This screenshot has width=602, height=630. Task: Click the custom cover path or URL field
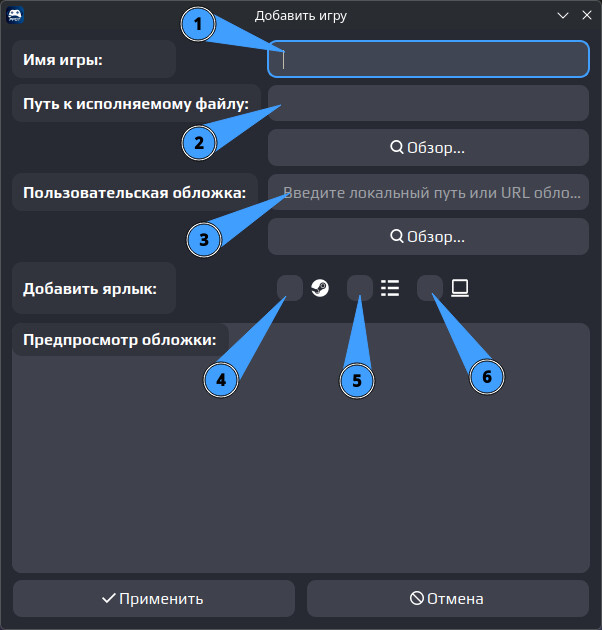(x=428, y=192)
